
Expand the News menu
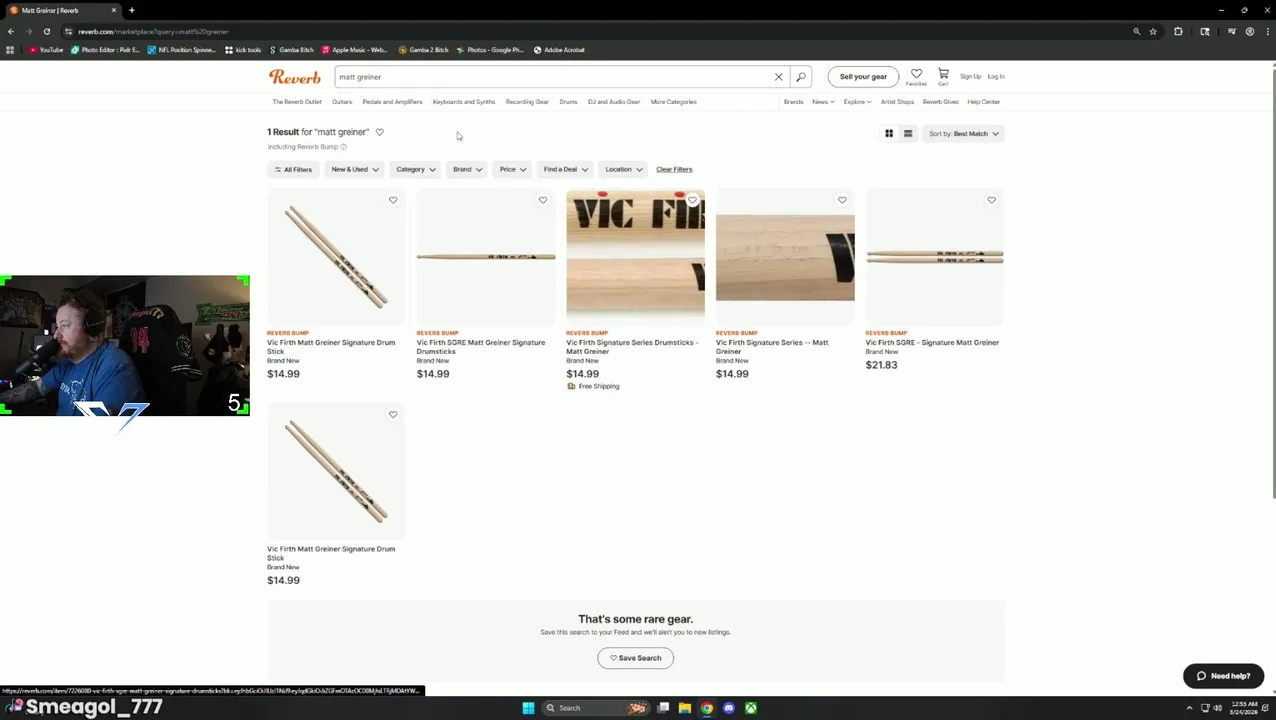823,102
